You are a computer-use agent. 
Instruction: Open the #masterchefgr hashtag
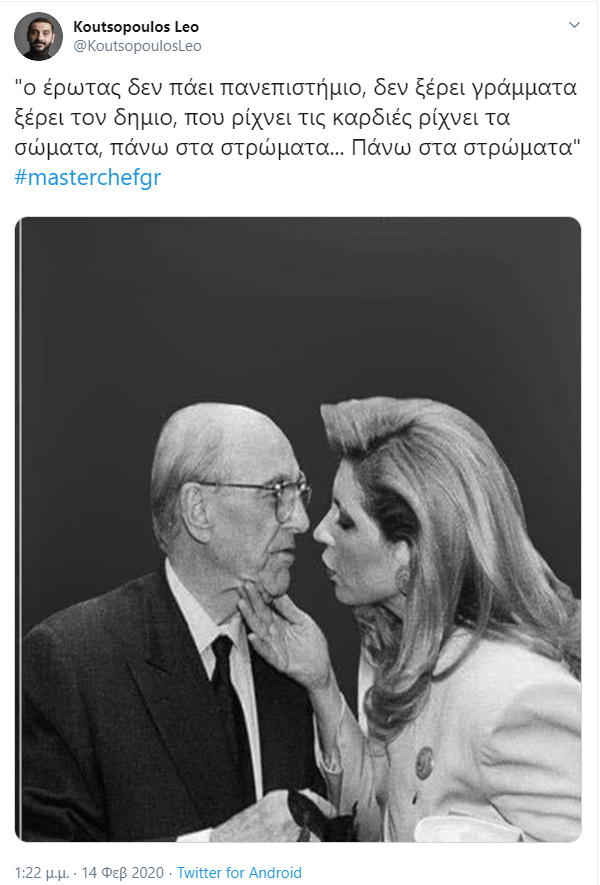click(88, 177)
